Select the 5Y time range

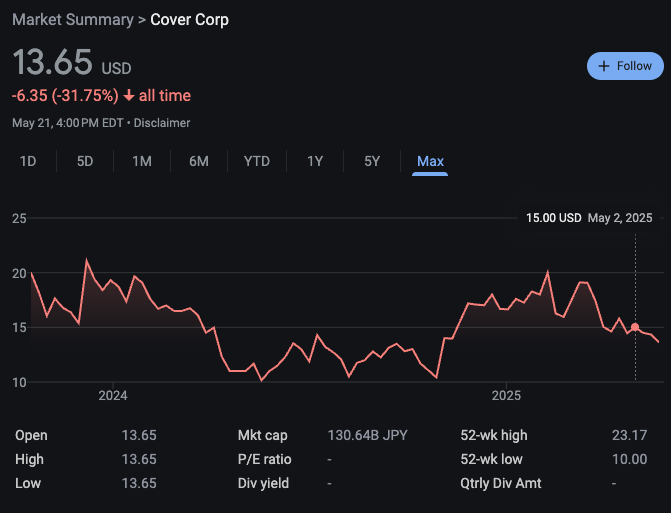tap(372, 161)
